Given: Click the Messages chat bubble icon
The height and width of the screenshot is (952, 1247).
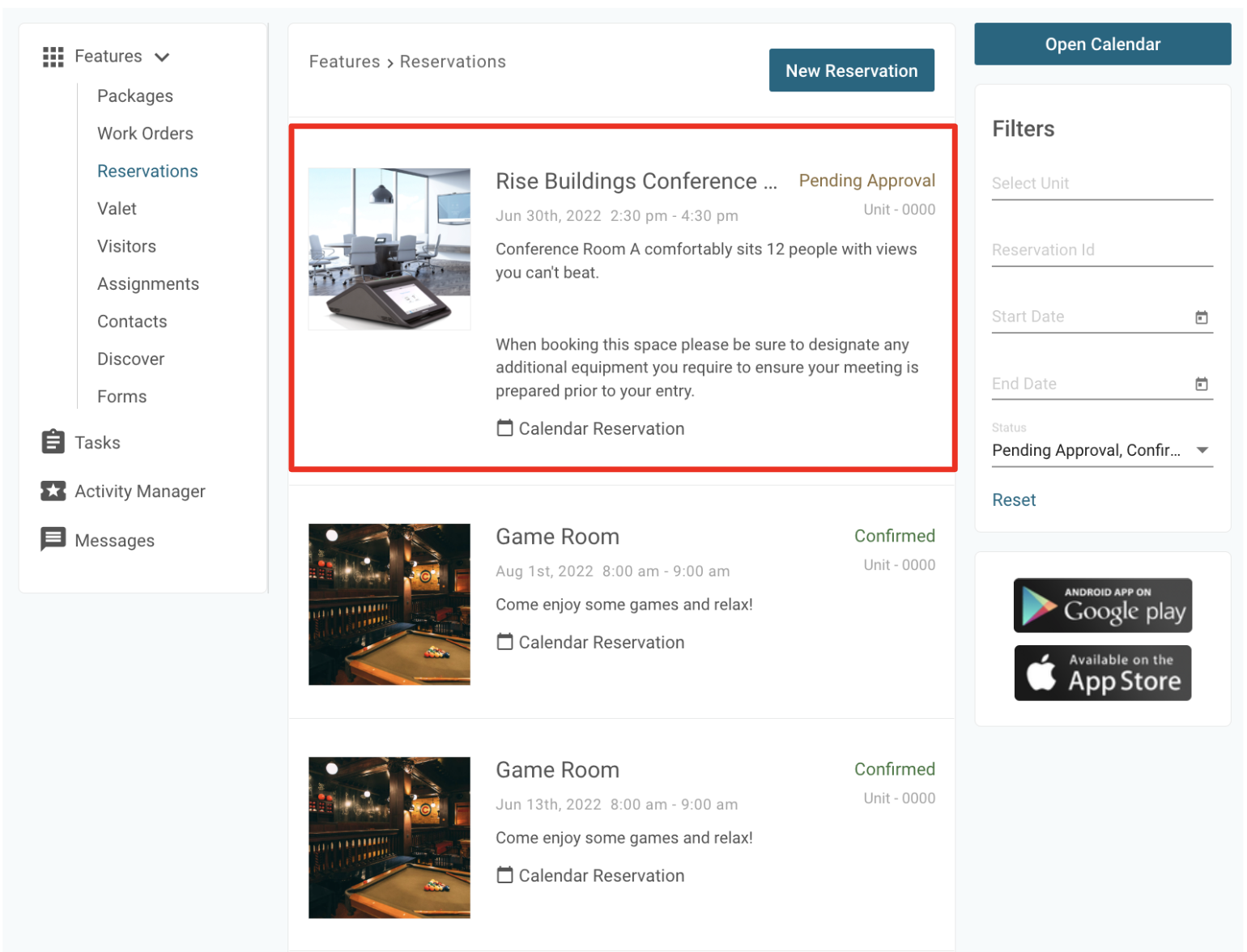Looking at the screenshot, I should pyautogui.click(x=53, y=539).
